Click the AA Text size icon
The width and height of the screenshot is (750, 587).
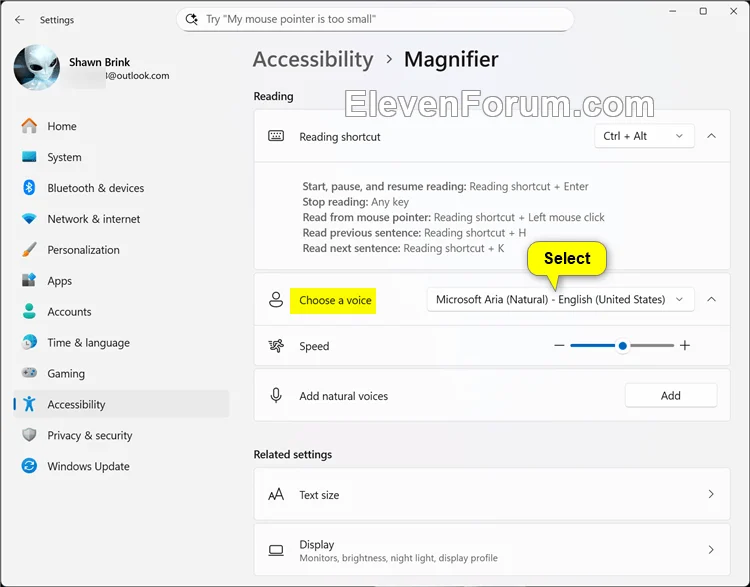click(276, 494)
